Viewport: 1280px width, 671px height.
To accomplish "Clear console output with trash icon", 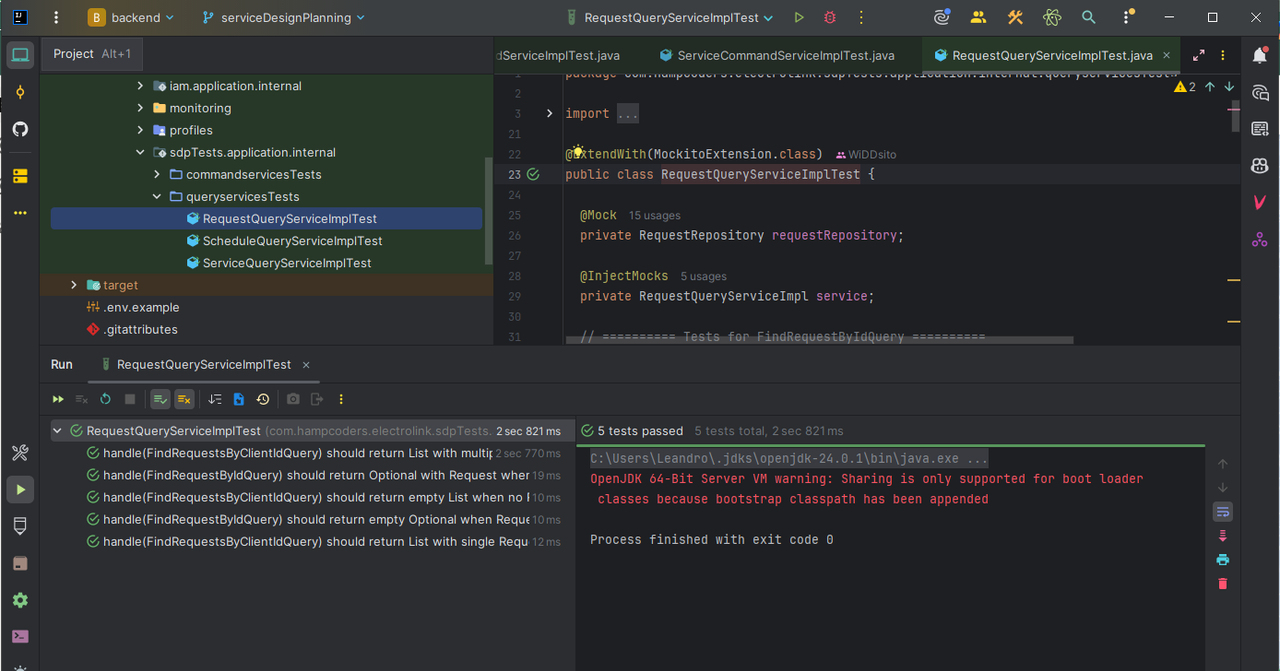I will click(1222, 583).
